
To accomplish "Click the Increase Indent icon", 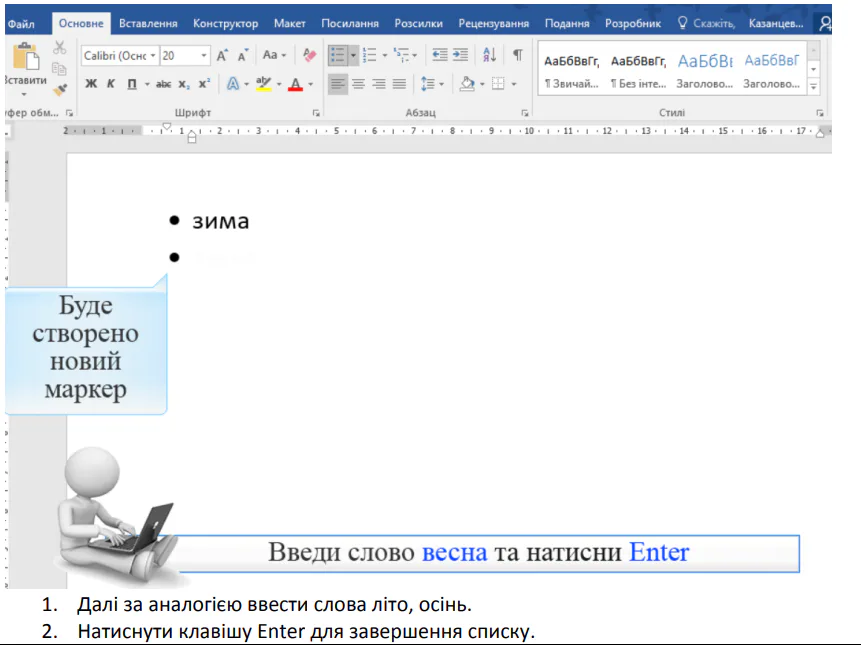I will (x=460, y=56).
